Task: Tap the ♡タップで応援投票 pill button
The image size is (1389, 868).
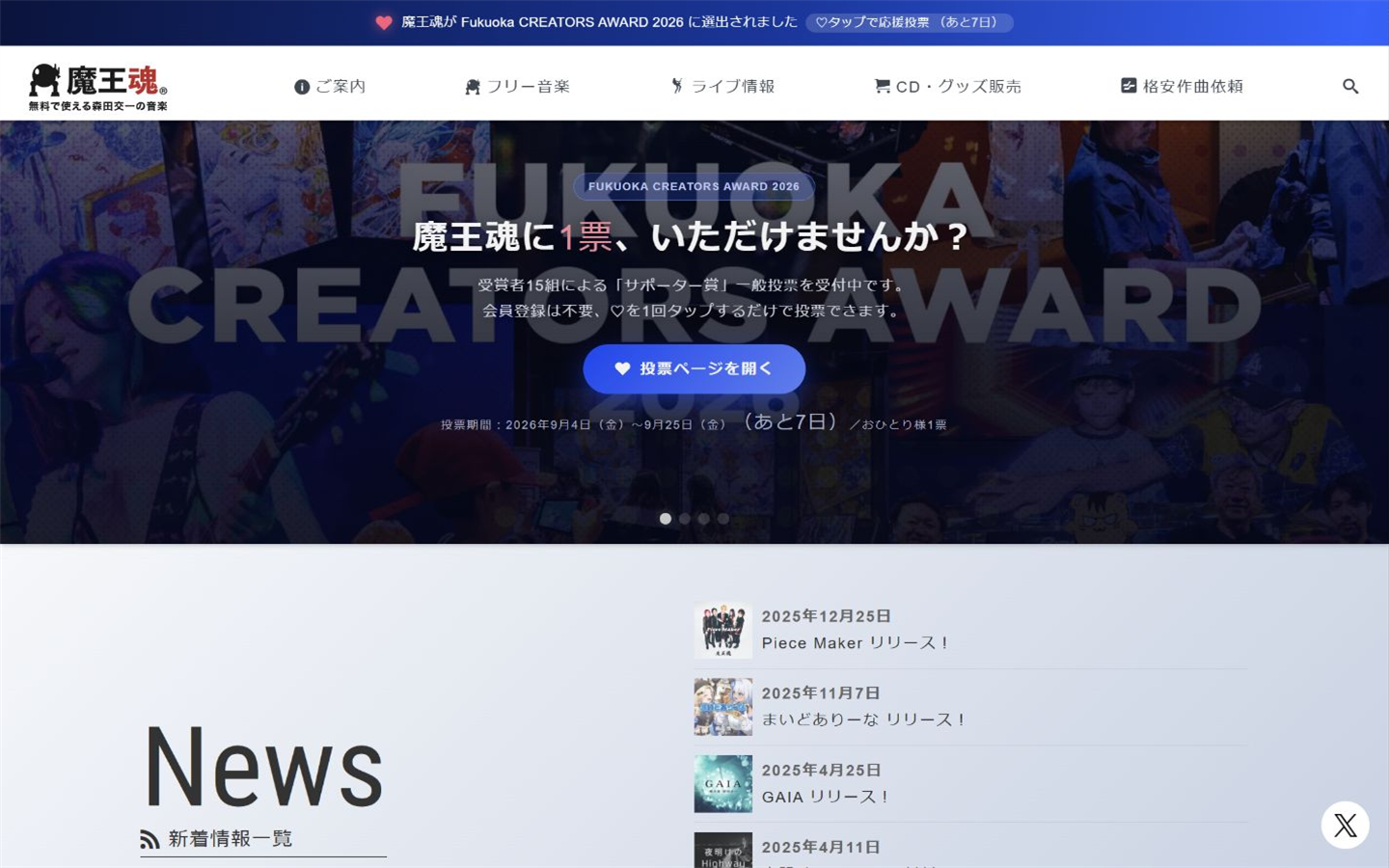Action: coord(910,22)
